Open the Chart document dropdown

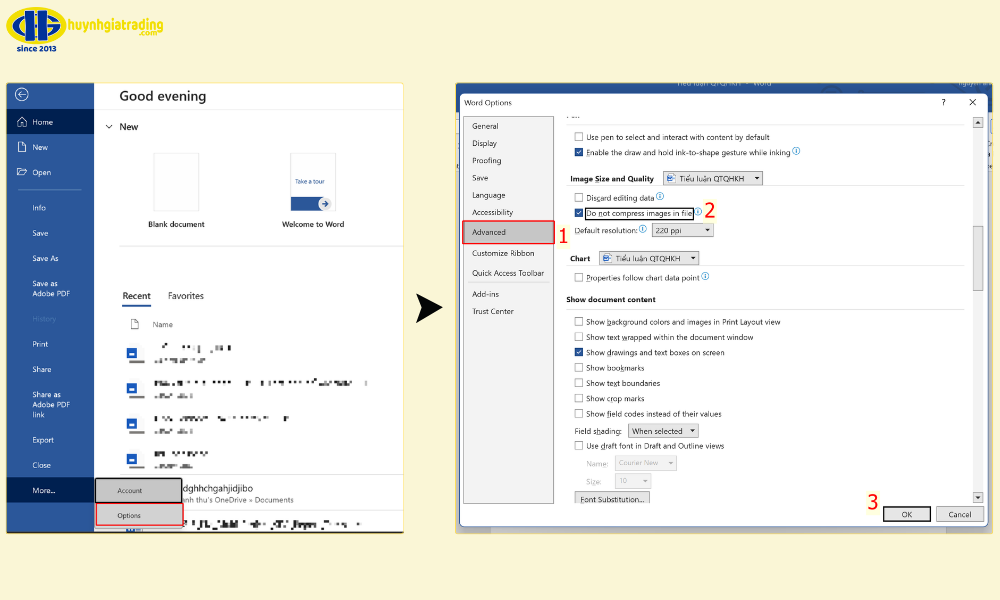point(649,258)
